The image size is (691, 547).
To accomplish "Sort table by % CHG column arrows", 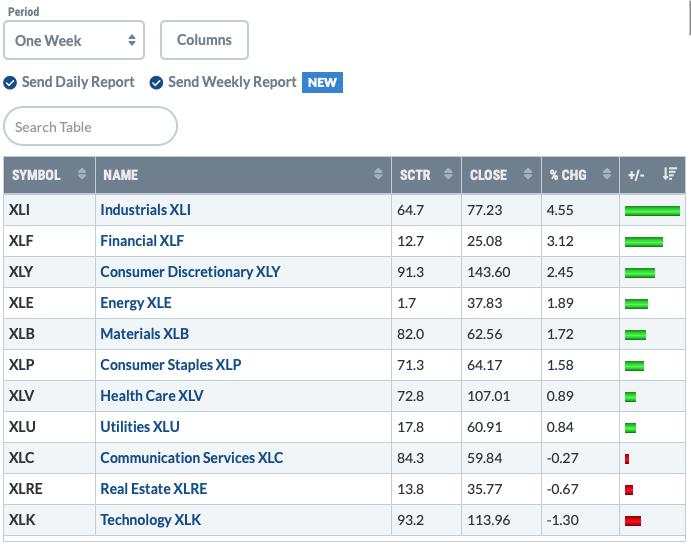I will 607,174.
